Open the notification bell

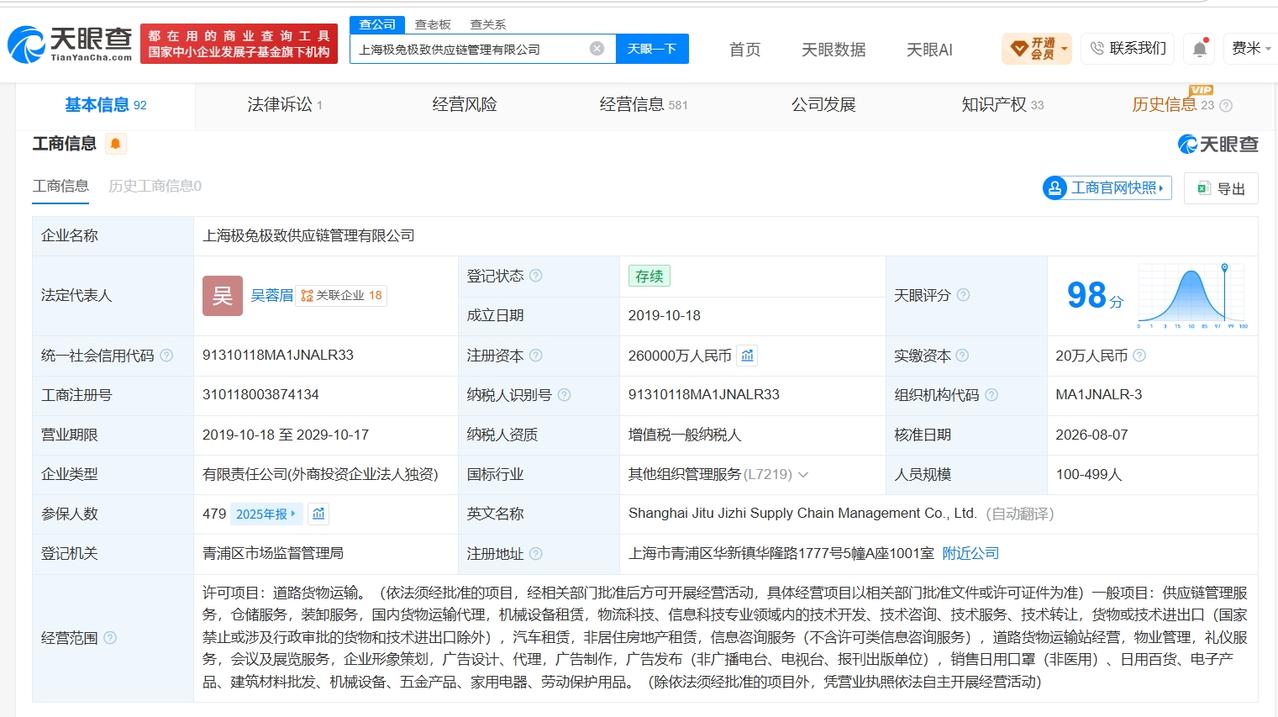point(1199,48)
